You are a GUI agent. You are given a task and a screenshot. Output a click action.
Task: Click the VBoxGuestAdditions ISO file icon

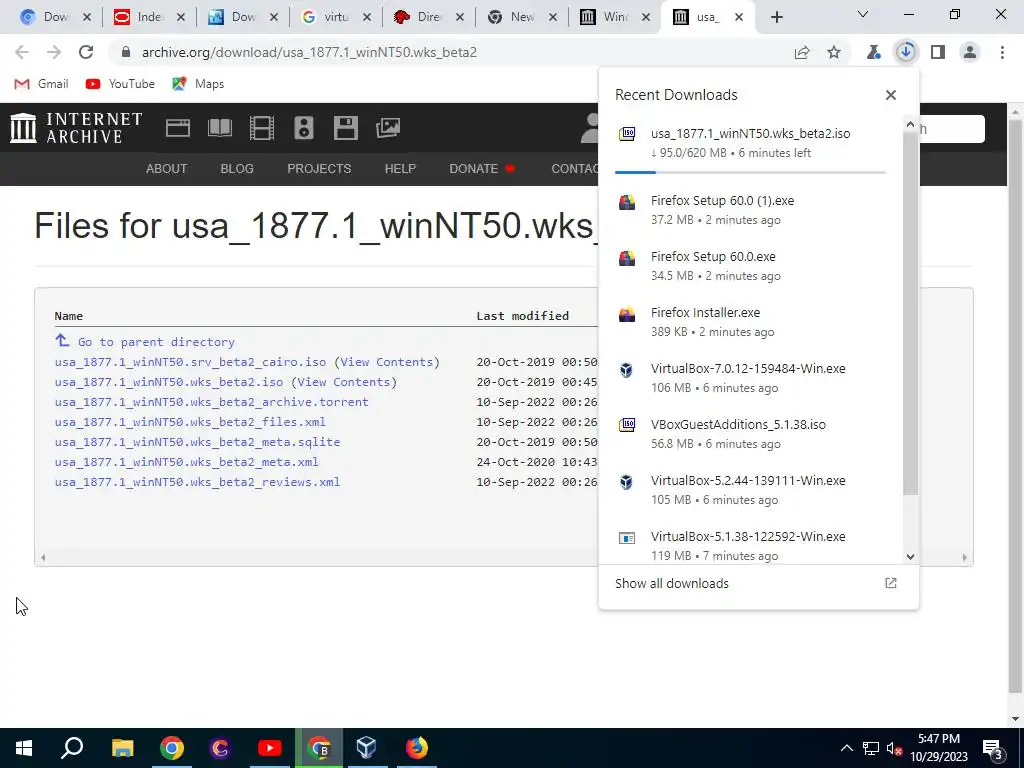click(627, 425)
